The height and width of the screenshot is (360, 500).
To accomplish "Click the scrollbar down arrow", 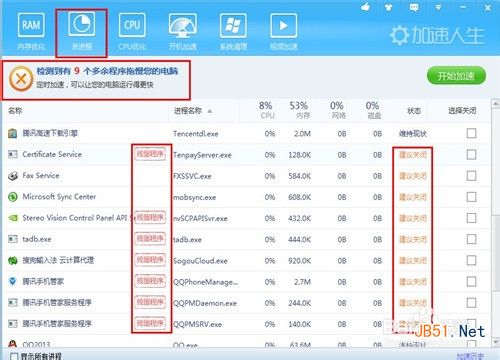I will click(x=495, y=342).
